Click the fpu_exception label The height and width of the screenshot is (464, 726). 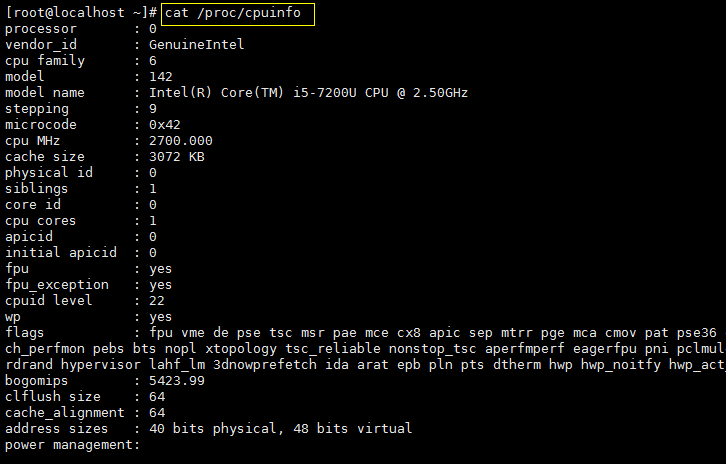56,284
